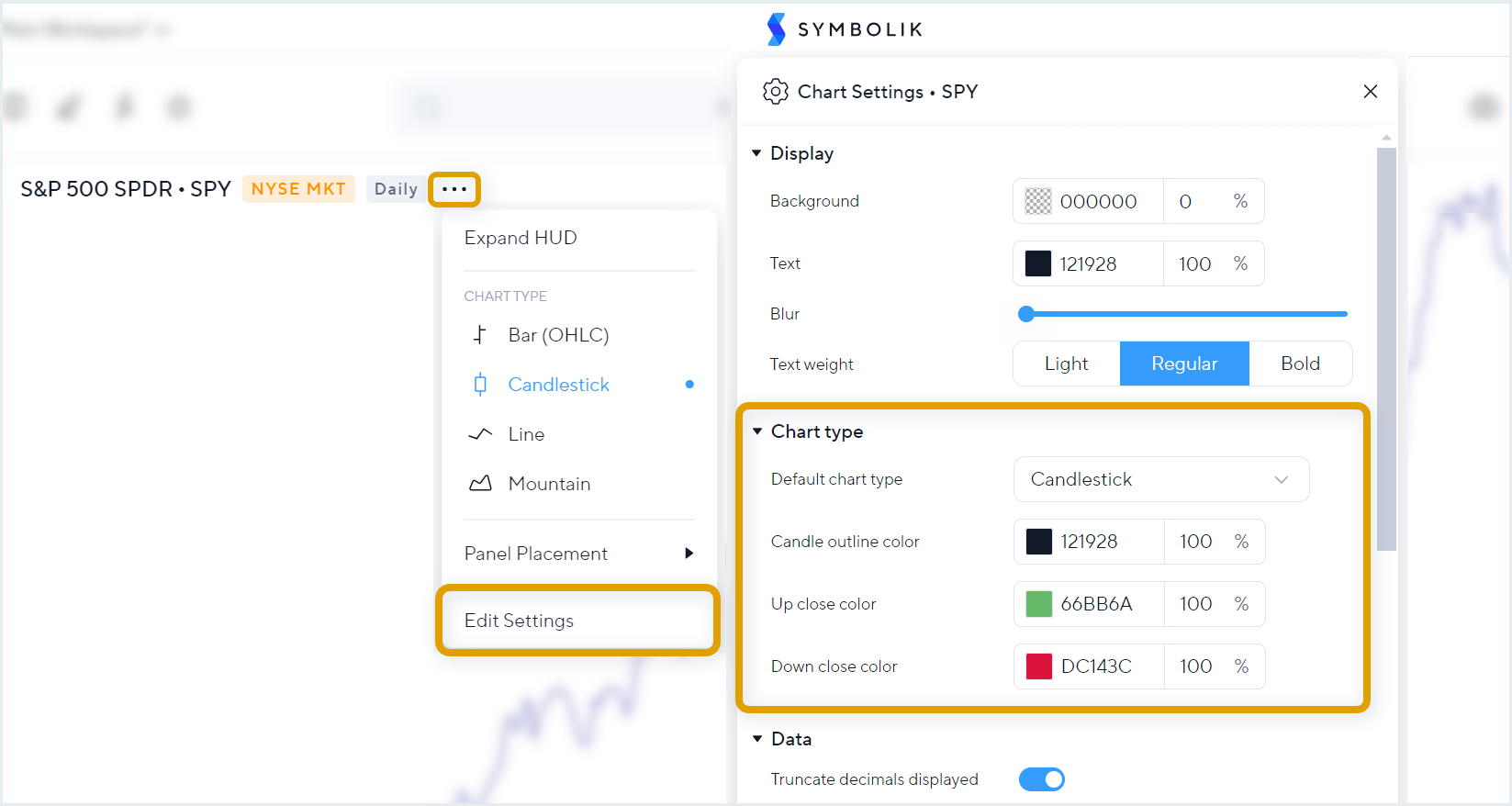Open the three-dots chart options menu
This screenshot has width=1512, height=806.
click(454, 189)
